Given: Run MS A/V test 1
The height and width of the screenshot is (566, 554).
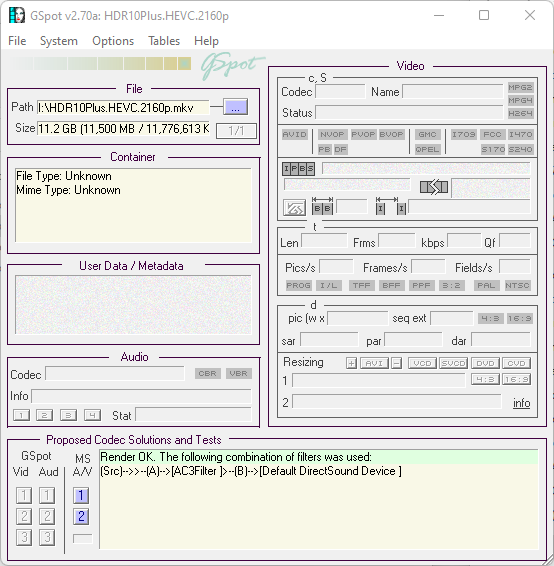Looking at the screenshot, I should [81, 495].
